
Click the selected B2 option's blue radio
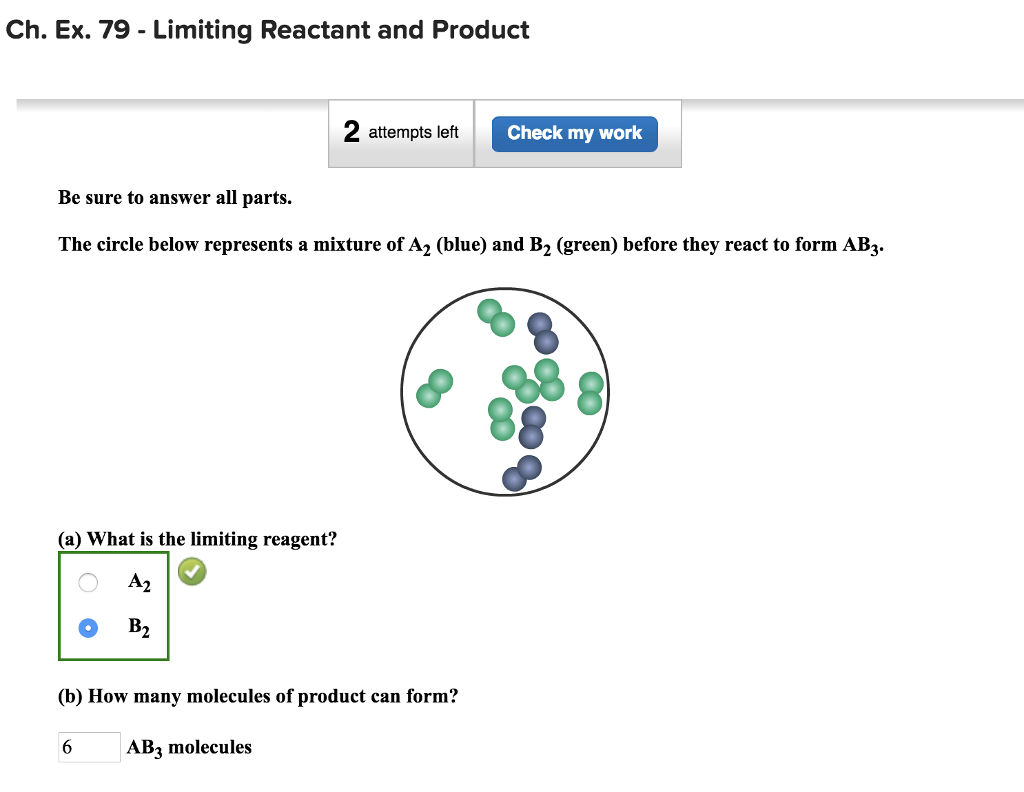pyautogui.click(x=87, y=627)
